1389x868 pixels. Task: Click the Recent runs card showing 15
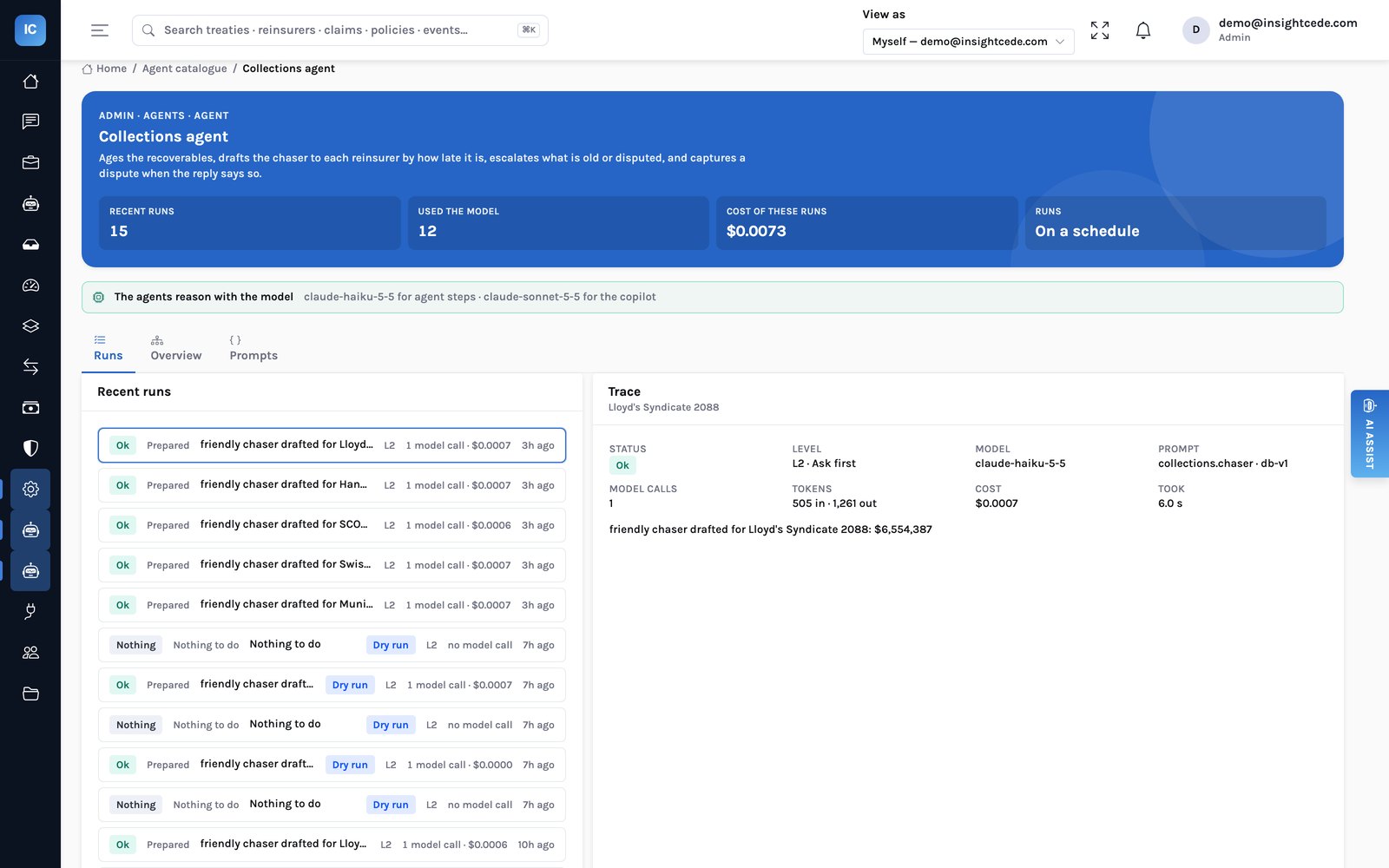click(x=250, y=223)
